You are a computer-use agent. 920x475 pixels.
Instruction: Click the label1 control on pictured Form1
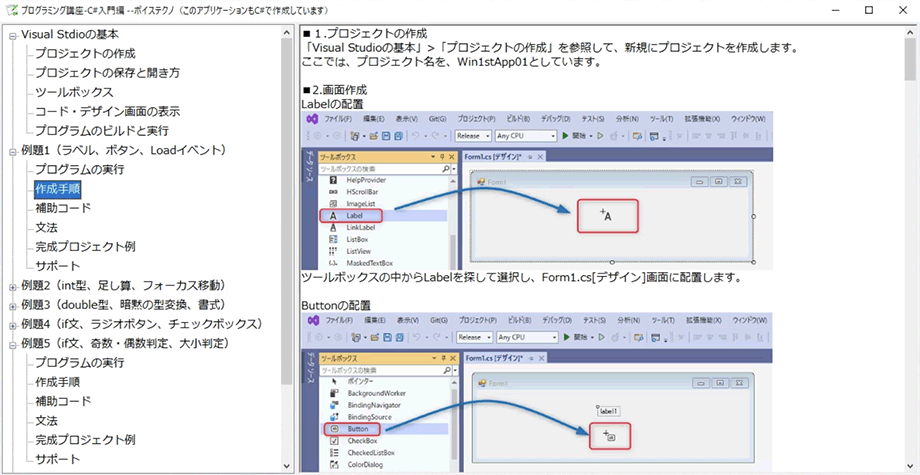click(x=608, y=412)
